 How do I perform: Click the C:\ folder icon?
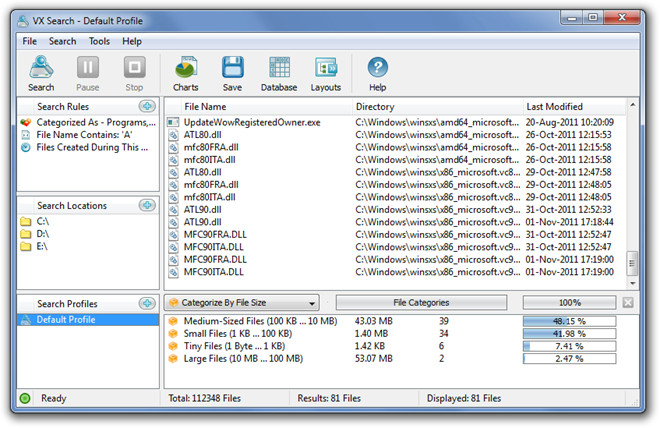coord(26,221)
